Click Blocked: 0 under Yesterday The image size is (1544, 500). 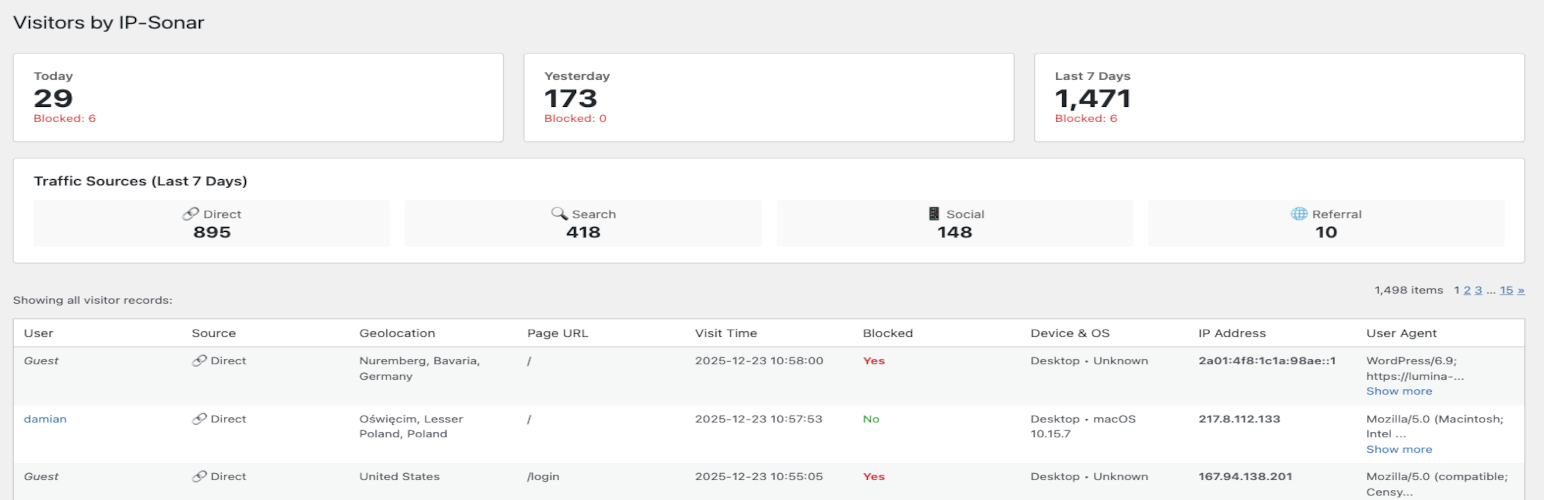tap(575, 118)
